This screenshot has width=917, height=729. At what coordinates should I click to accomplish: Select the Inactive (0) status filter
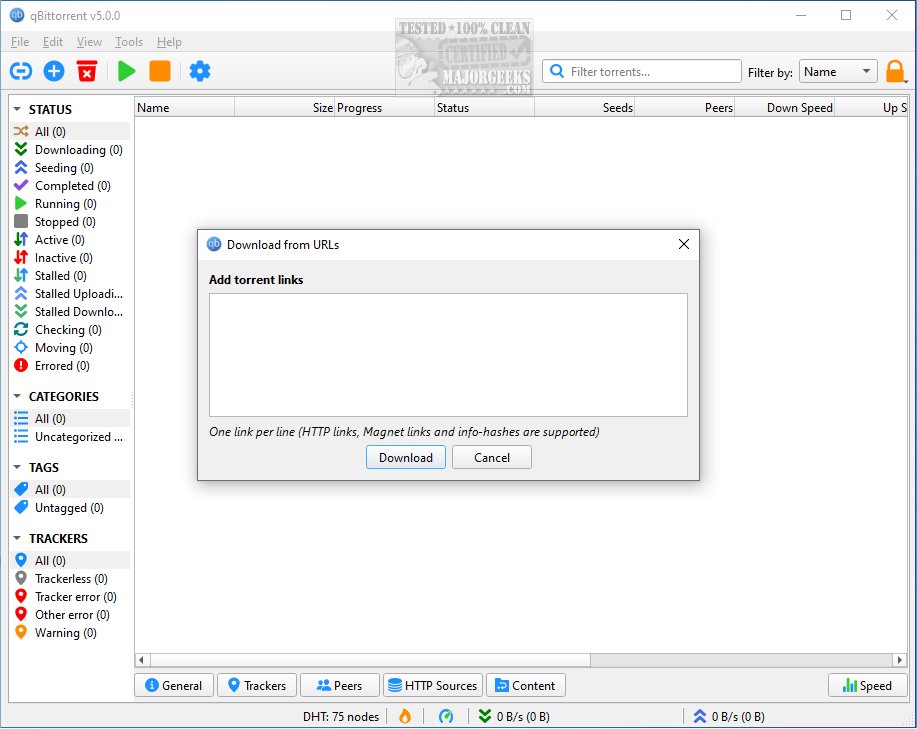(x=70, y=258)
